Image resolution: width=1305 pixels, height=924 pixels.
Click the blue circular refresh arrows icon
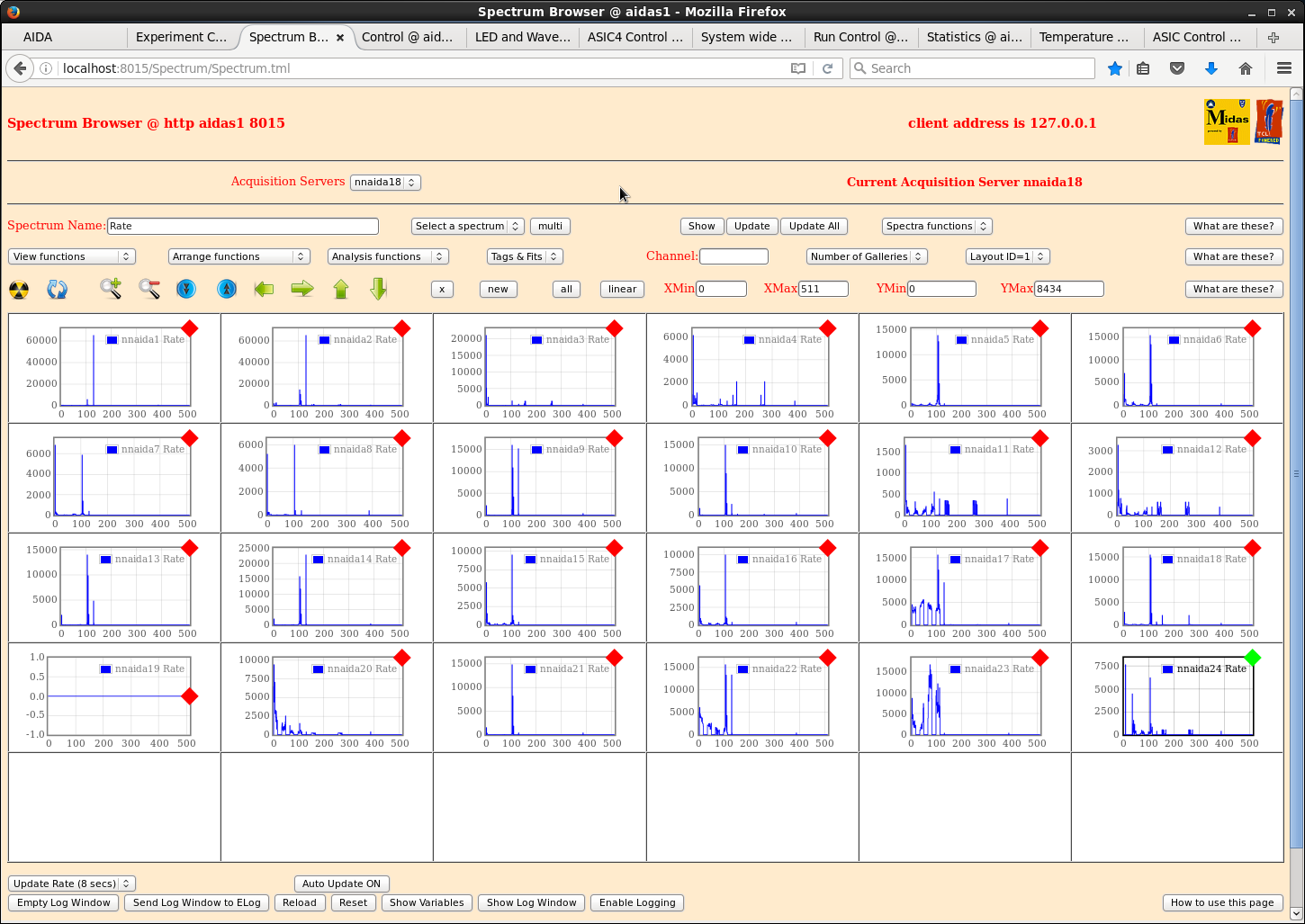coord(57,289)
